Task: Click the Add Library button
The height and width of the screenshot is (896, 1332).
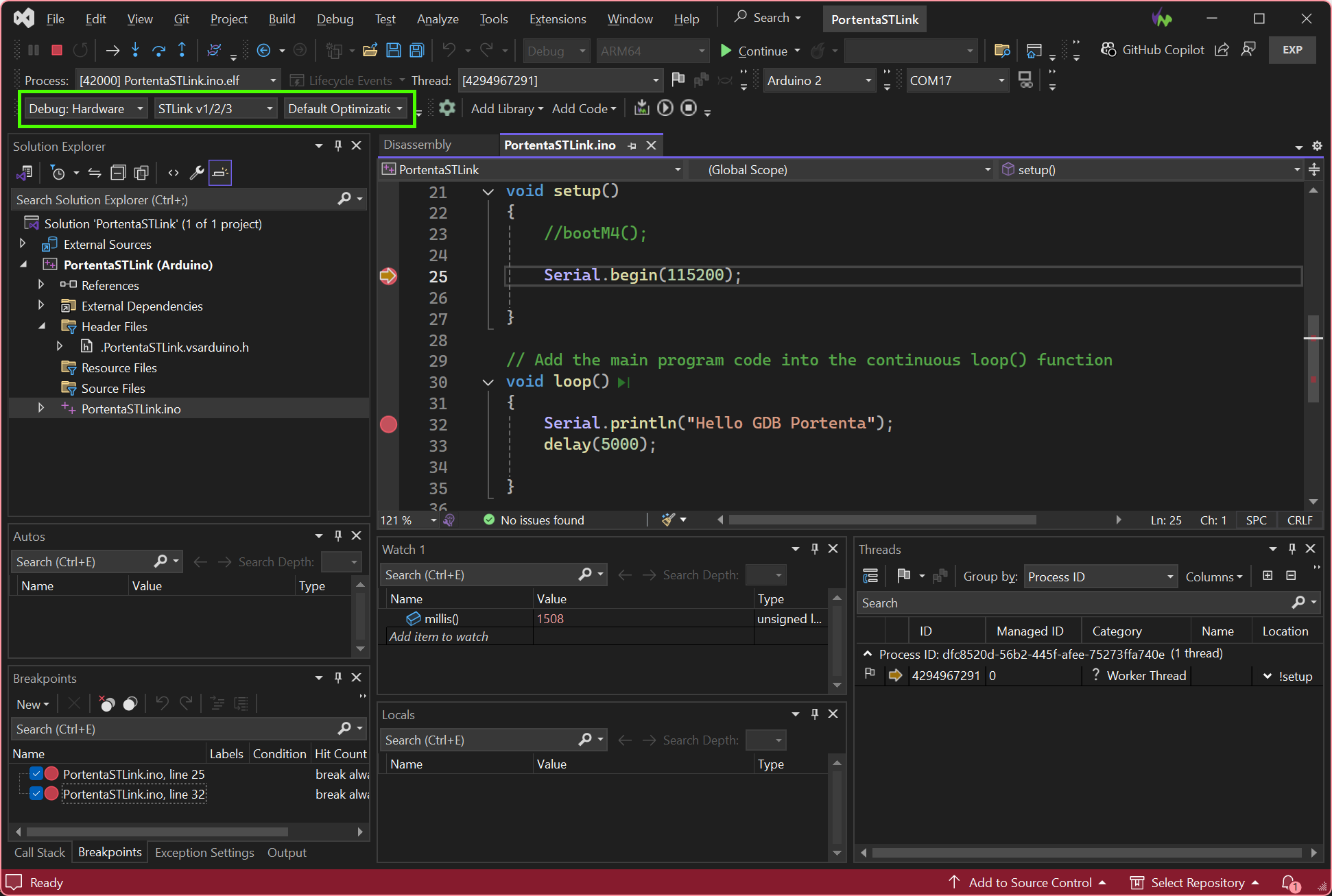Action: 507,108
